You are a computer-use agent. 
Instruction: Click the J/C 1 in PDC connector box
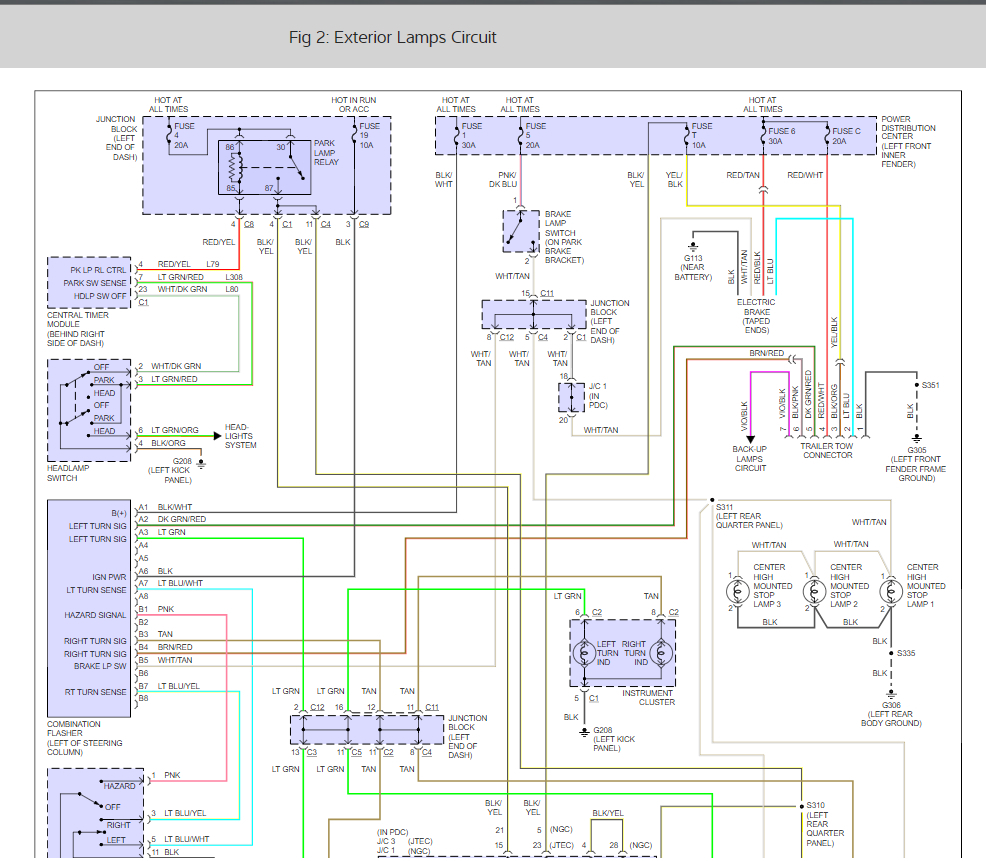point(572,397)
